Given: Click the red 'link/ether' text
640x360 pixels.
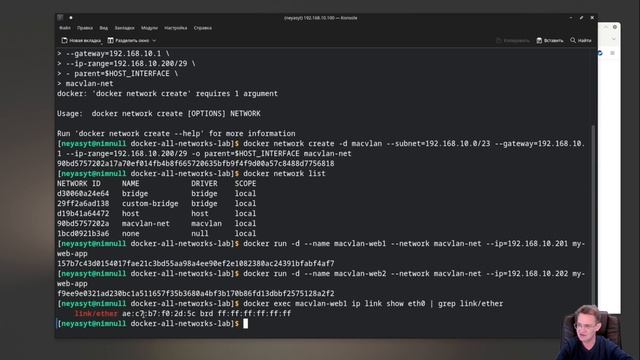Looking at the screenshot, I should (x=96, y=313).
